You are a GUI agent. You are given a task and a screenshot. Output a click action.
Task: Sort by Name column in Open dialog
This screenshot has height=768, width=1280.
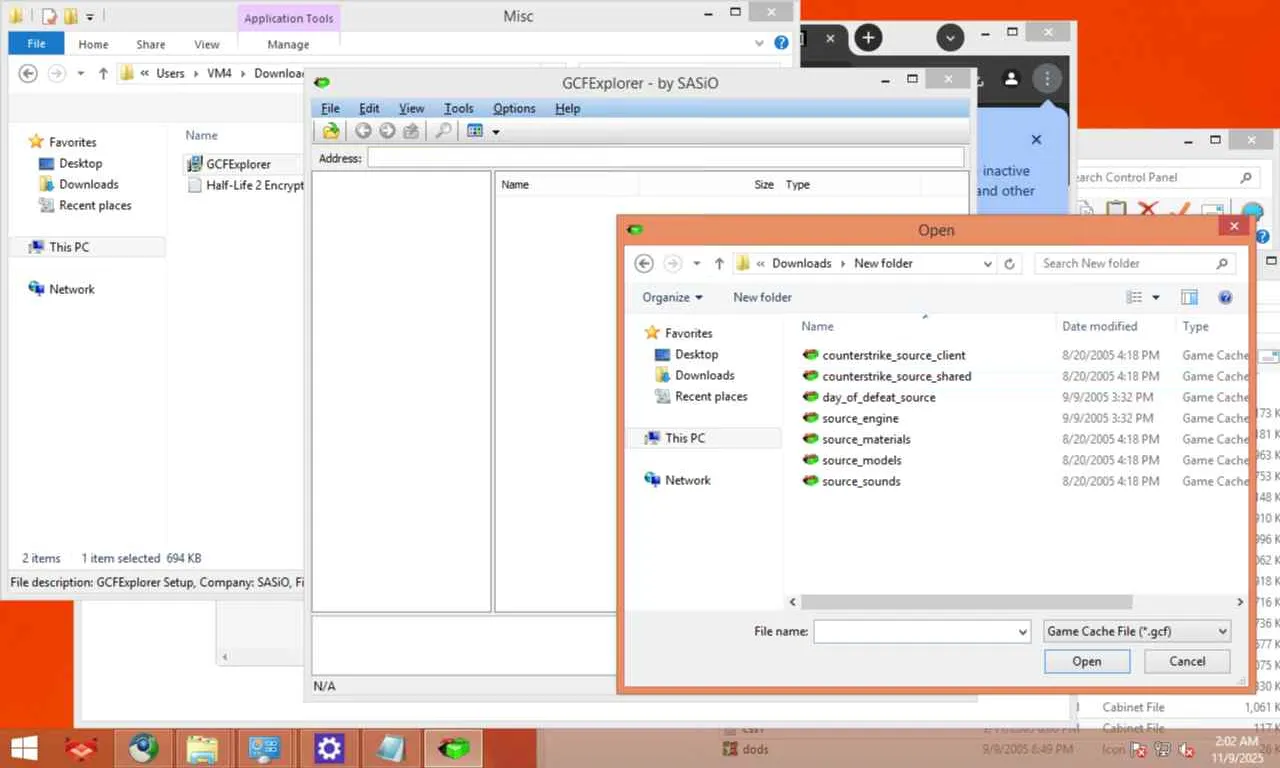817,326
